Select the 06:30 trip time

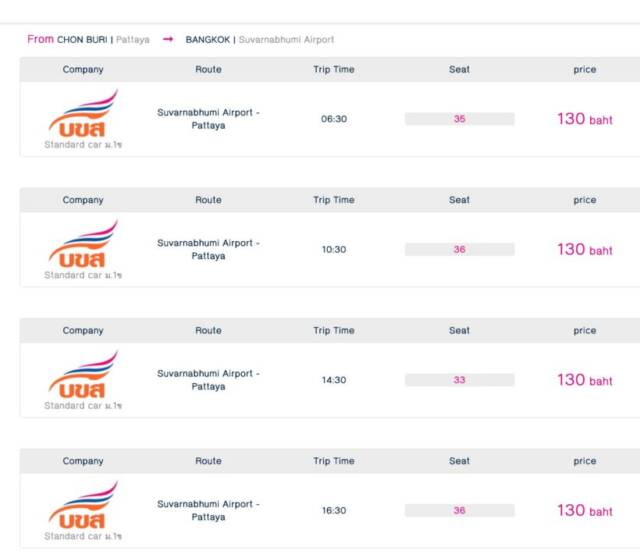point(334,119)
